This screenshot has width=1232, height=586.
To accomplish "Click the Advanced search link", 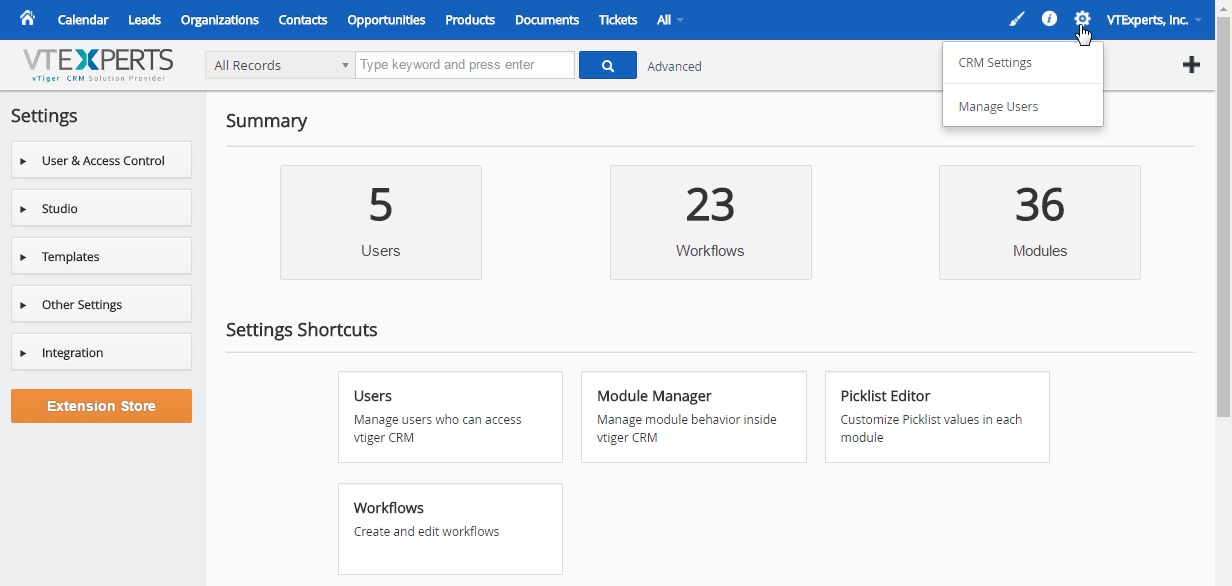I will [674, 66].
